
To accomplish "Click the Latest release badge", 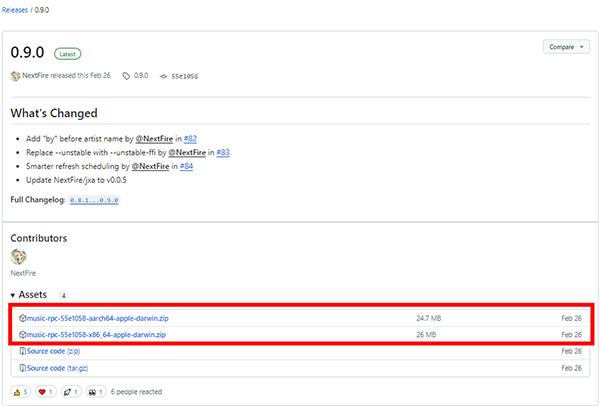I will pyautogui.click(x=67, y=54).
